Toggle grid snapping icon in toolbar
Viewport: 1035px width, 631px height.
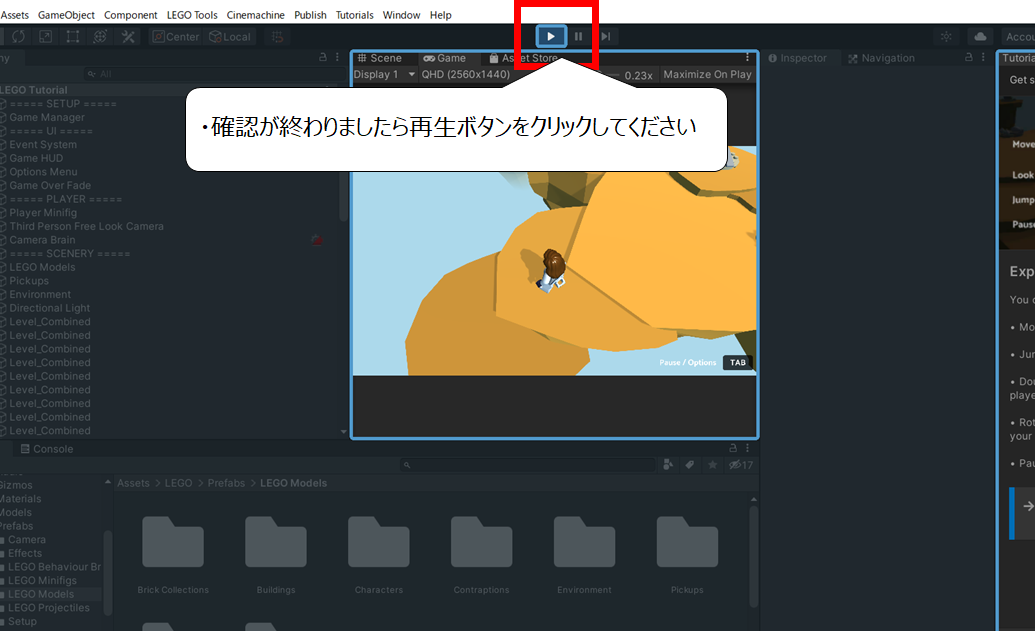click(x=277, y=37)
